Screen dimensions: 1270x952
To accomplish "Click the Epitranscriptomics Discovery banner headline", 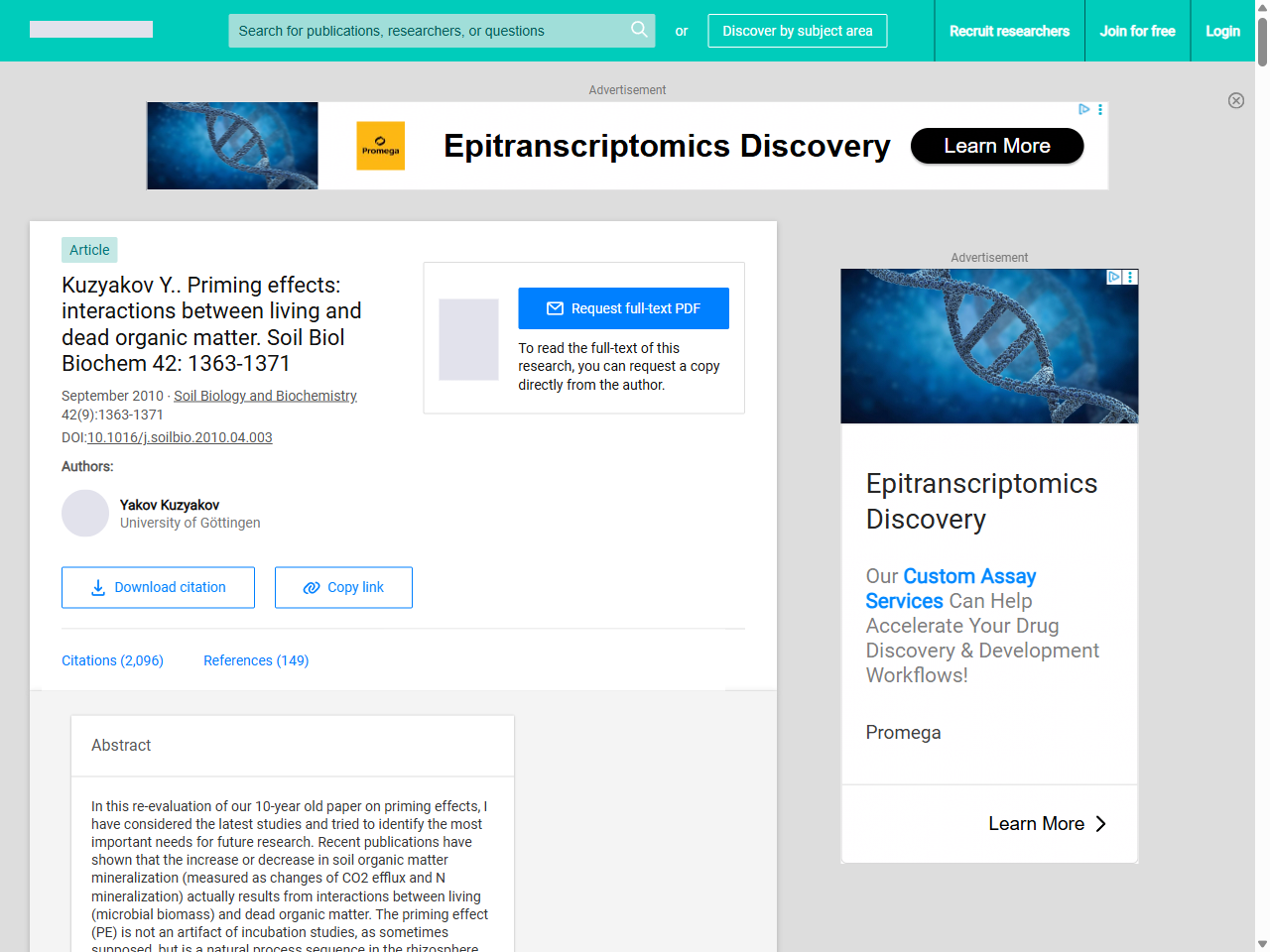I will point(667,146).
